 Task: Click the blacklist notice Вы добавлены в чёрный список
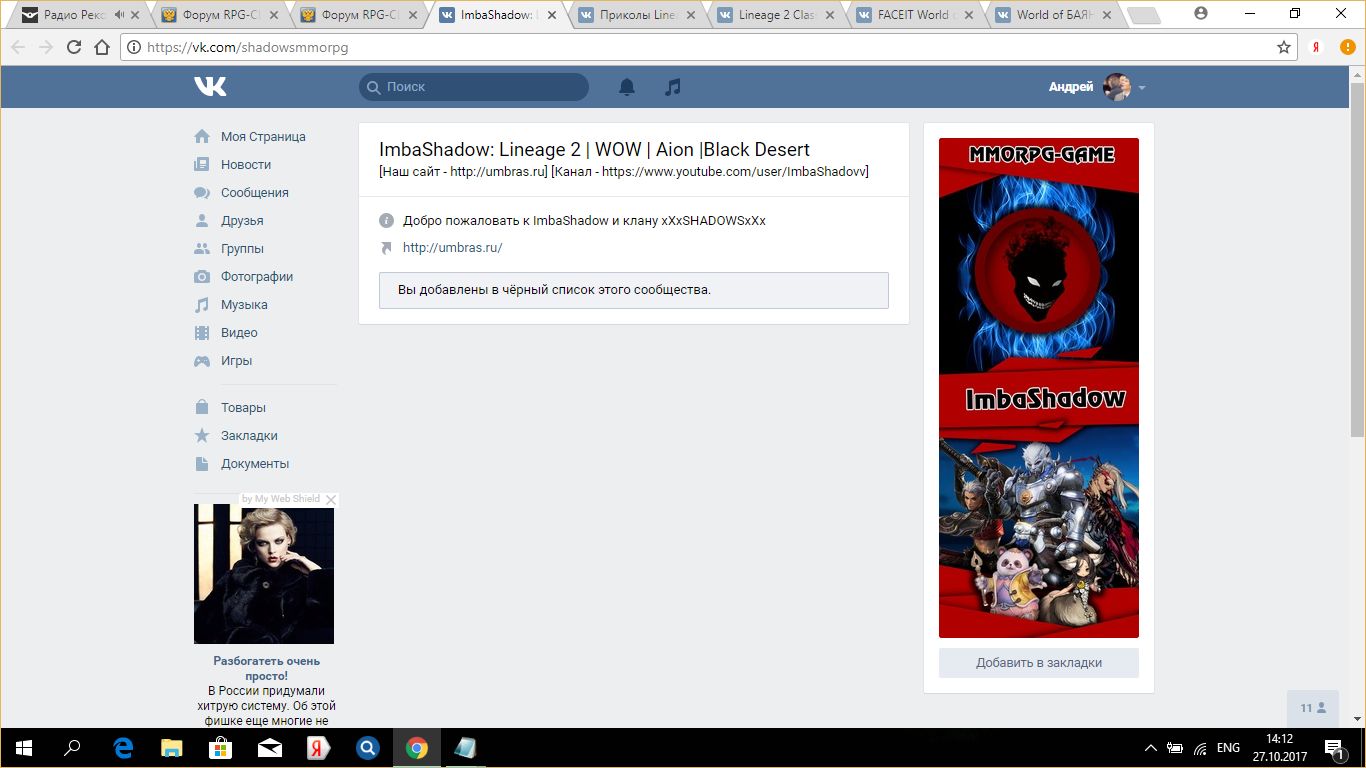634,290
